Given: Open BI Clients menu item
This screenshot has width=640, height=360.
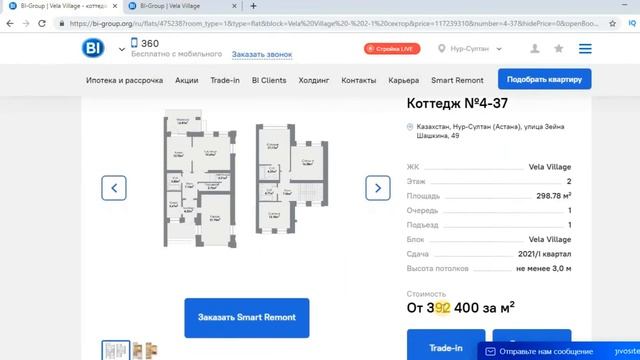Looking at the screenshot, I should point(269,80).
